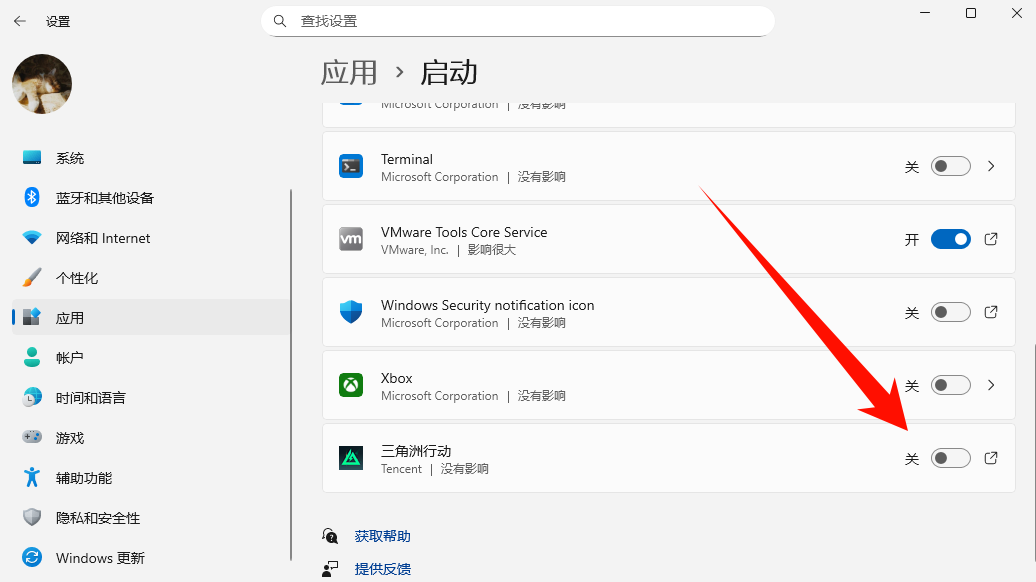Open VMware Tools via its external link icon
This screenshot has width=1036, height=582.
coord(990,239)
